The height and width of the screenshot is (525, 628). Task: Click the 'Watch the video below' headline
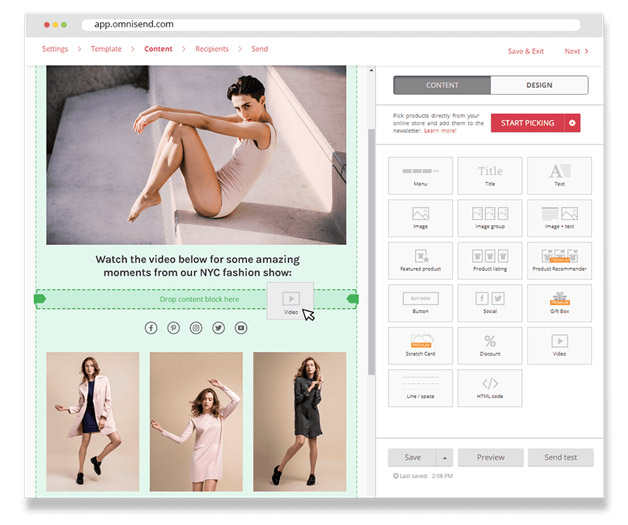pyautogui.click(x=197, y=266)
